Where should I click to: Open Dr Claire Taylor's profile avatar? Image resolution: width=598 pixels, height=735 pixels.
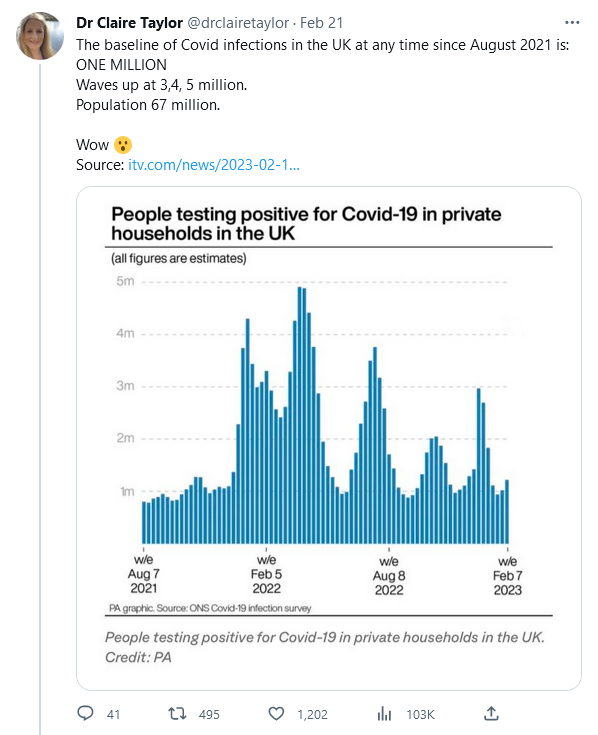(x=40, y=36)
